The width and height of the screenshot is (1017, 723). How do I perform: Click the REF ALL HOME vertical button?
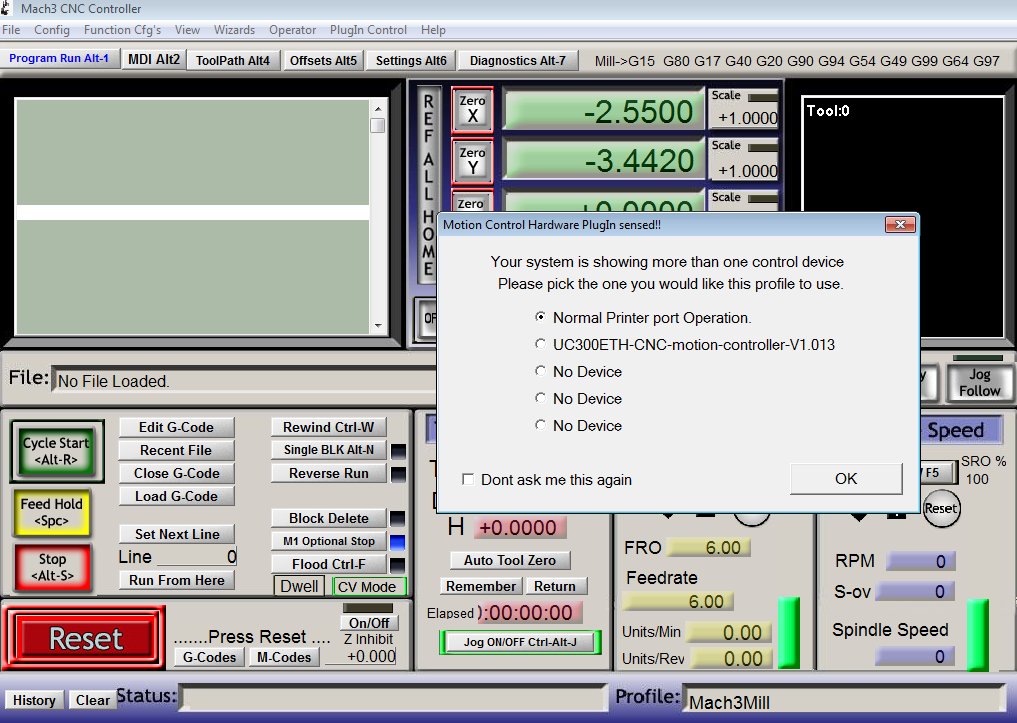tap(428, 185)
